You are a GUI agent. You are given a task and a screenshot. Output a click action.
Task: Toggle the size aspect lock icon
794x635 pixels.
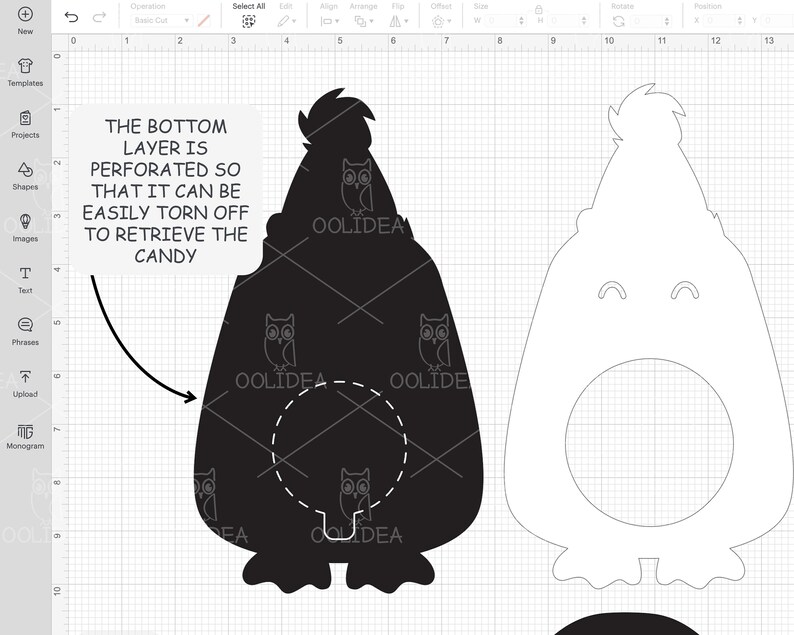538,9
